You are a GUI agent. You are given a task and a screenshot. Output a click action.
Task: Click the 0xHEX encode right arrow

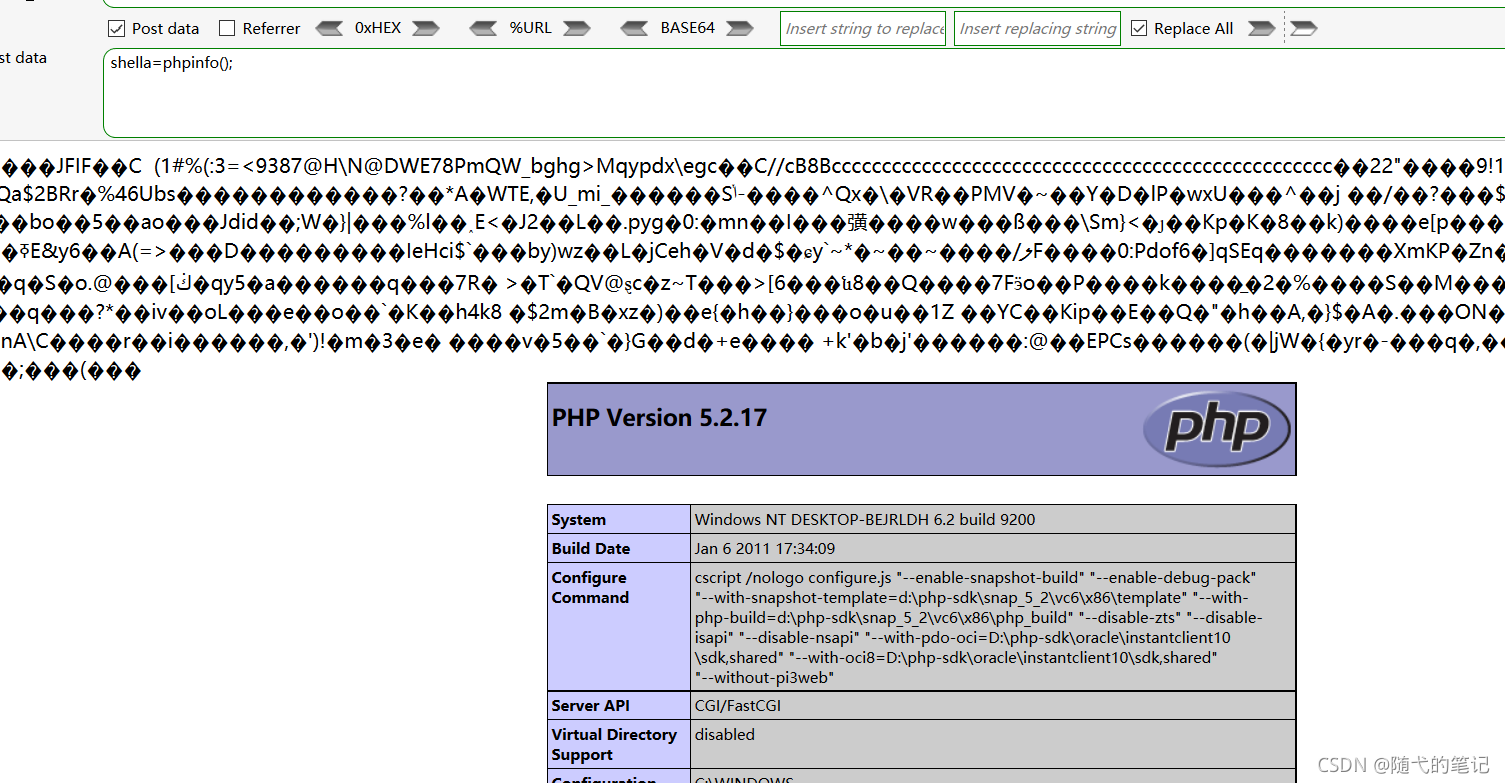point(425,28)
